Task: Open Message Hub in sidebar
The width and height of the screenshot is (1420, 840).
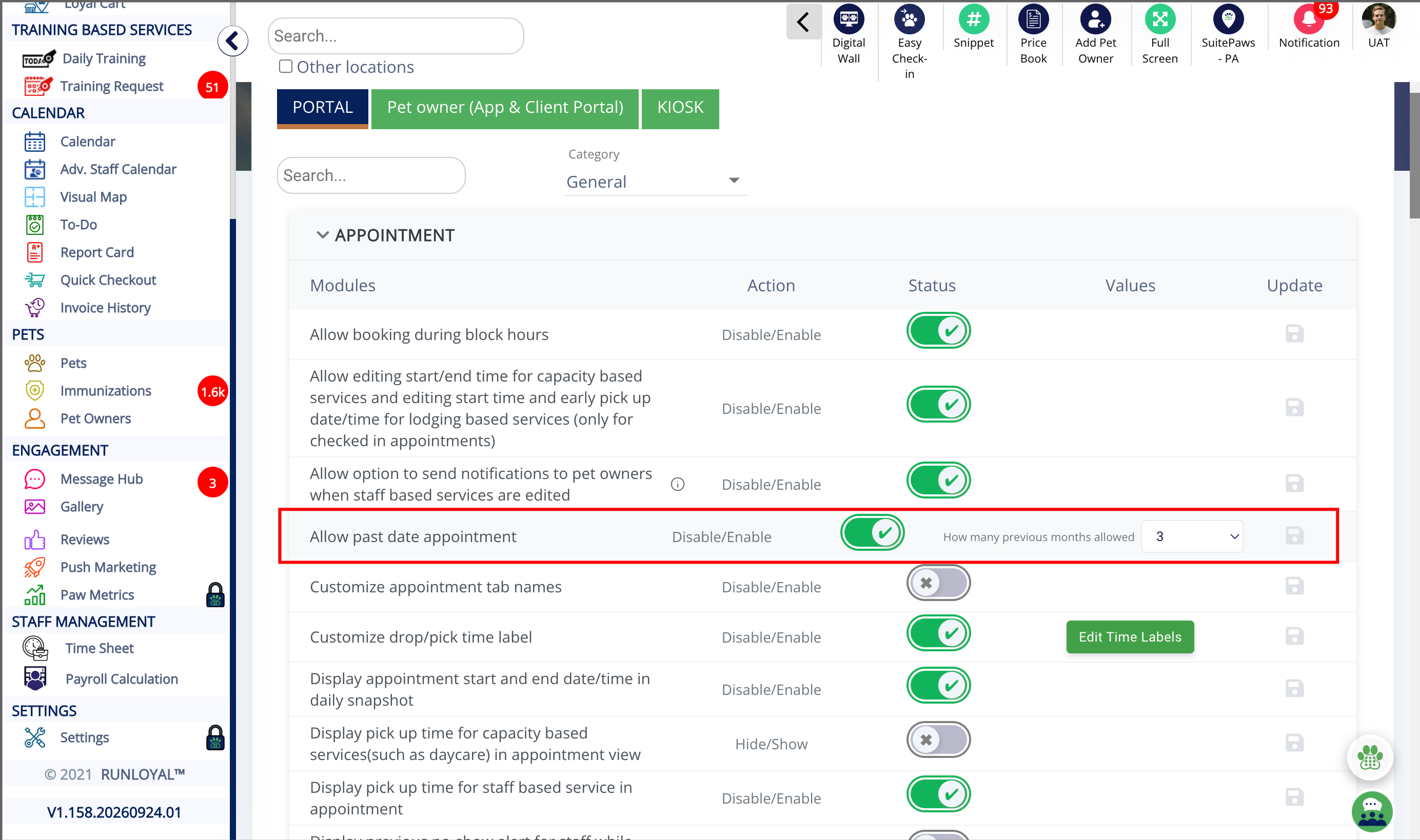Action: 102,479
